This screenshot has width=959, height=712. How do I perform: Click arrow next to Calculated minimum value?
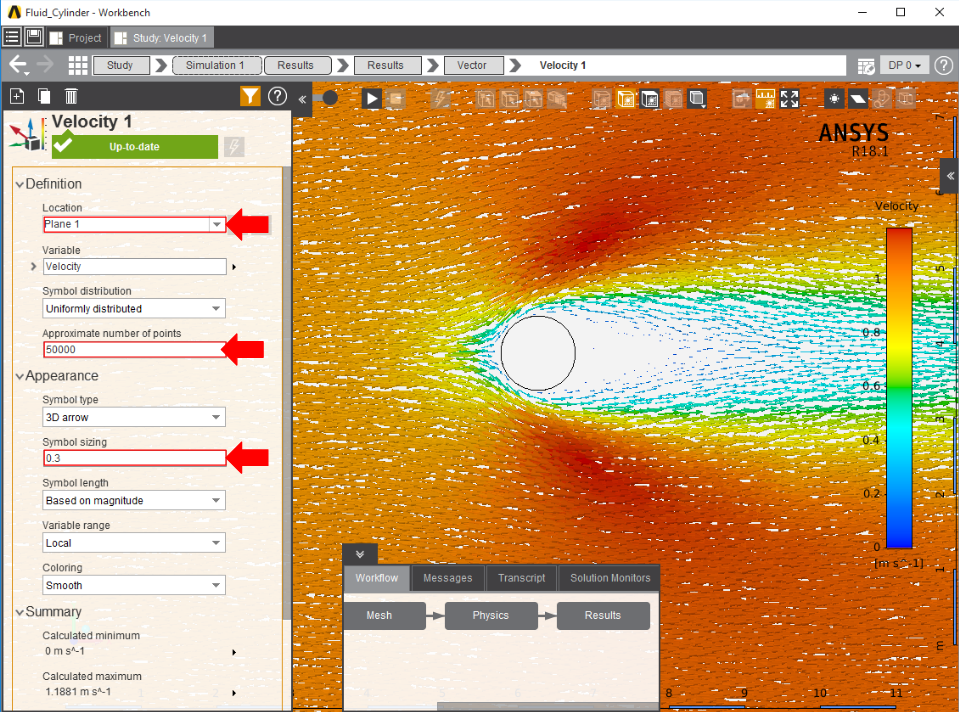[234, 653]
